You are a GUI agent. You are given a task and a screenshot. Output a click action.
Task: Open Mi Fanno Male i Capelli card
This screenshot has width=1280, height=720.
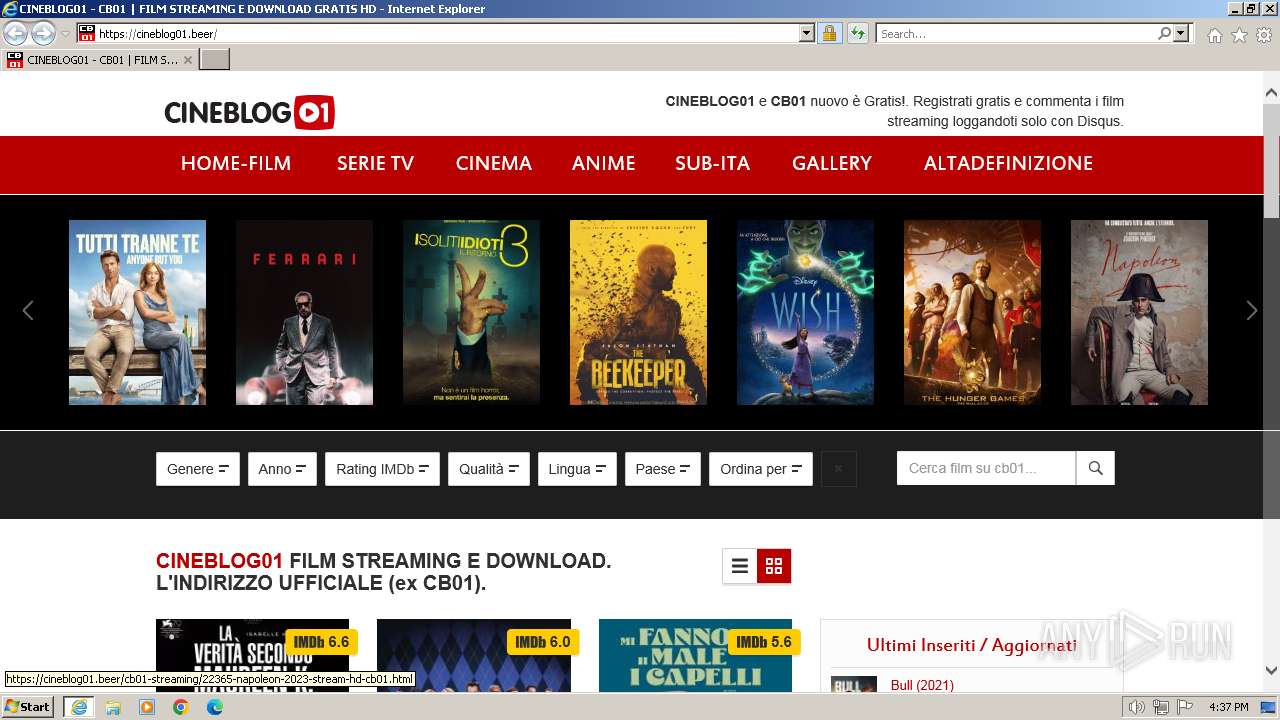coord(695,655)
